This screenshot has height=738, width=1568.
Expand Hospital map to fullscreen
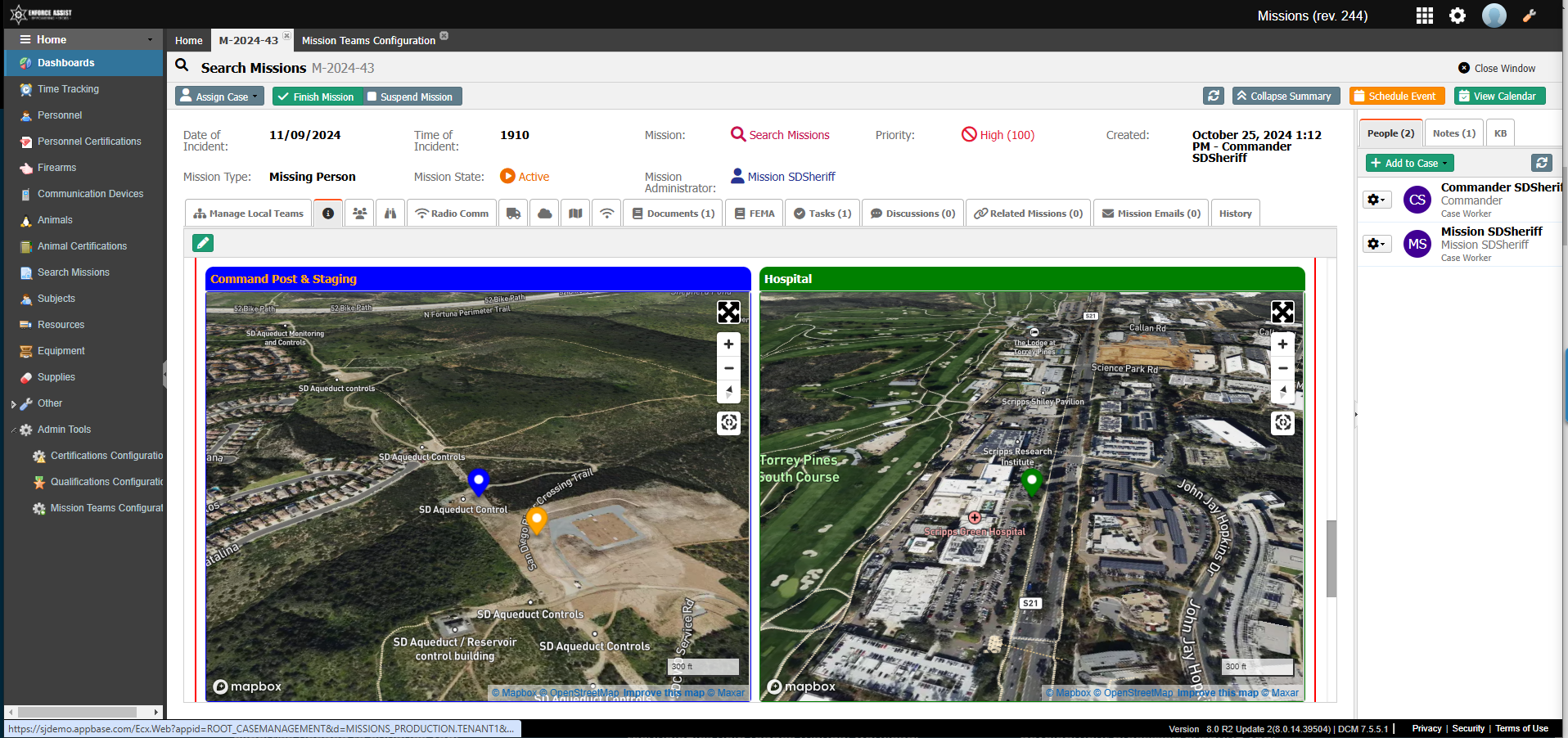(x=1282, y=312)
